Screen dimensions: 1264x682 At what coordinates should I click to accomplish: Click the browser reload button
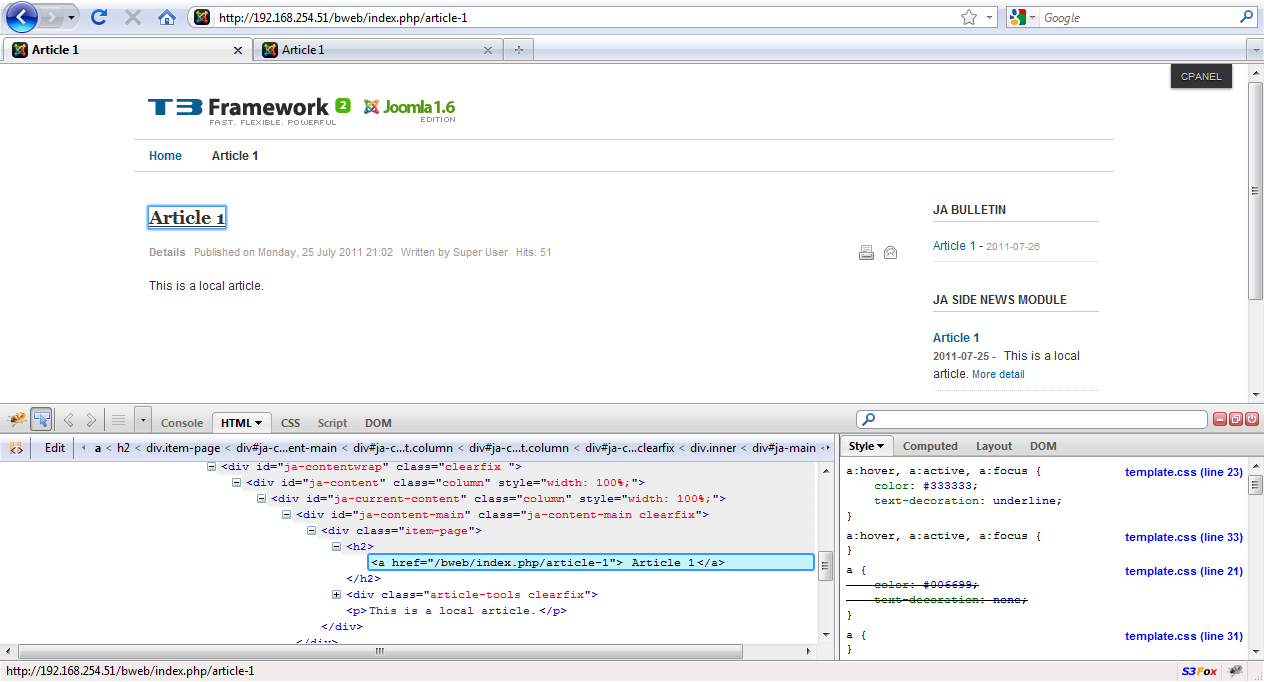point(99,17)
